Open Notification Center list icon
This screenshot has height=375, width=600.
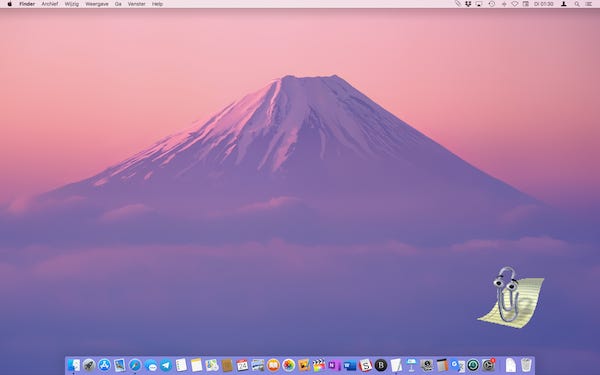[589, 4]
